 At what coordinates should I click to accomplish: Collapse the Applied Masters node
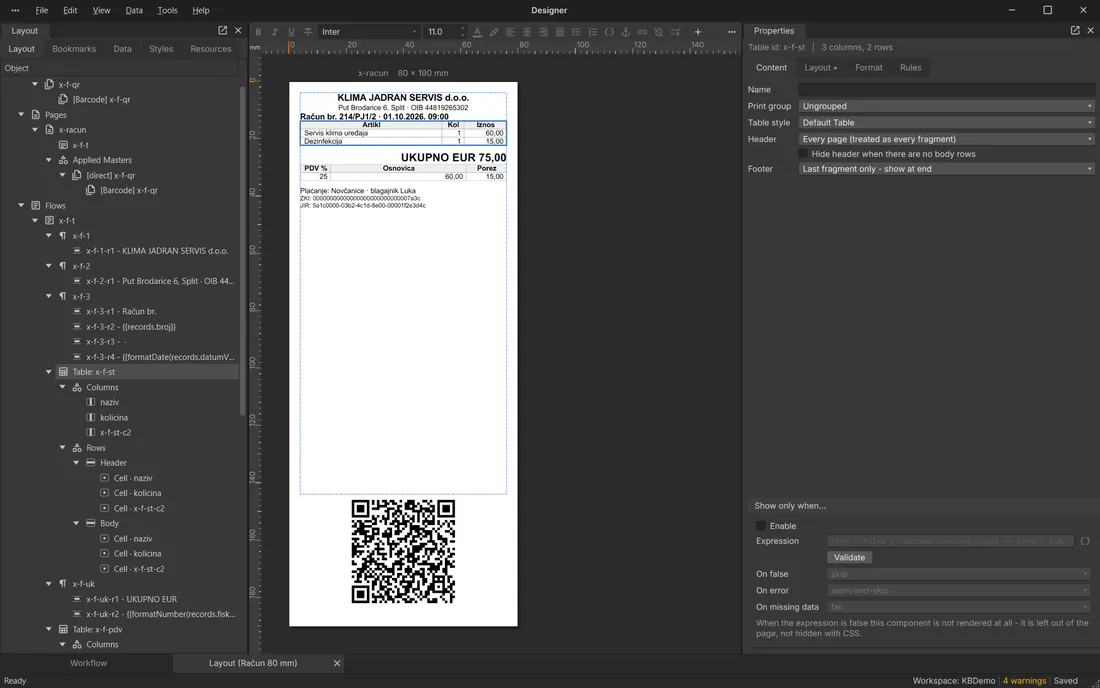[x=48, y=160]
